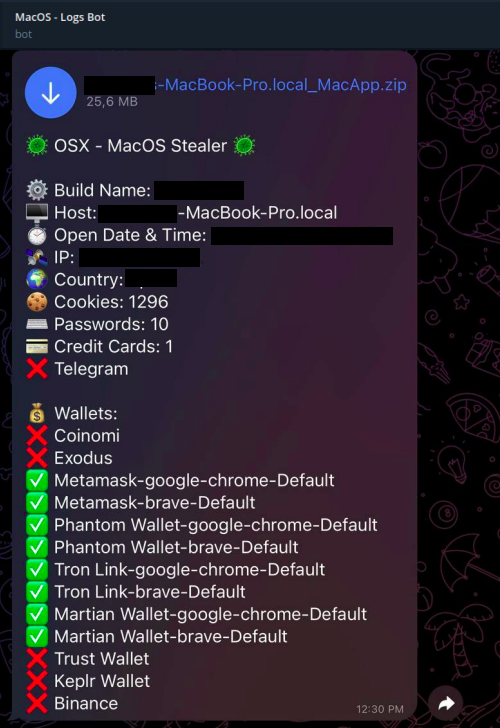This screenshot has width=500, height=728.
Task: Click the credit card emoji icon
Action: click(x=37, y=346)
